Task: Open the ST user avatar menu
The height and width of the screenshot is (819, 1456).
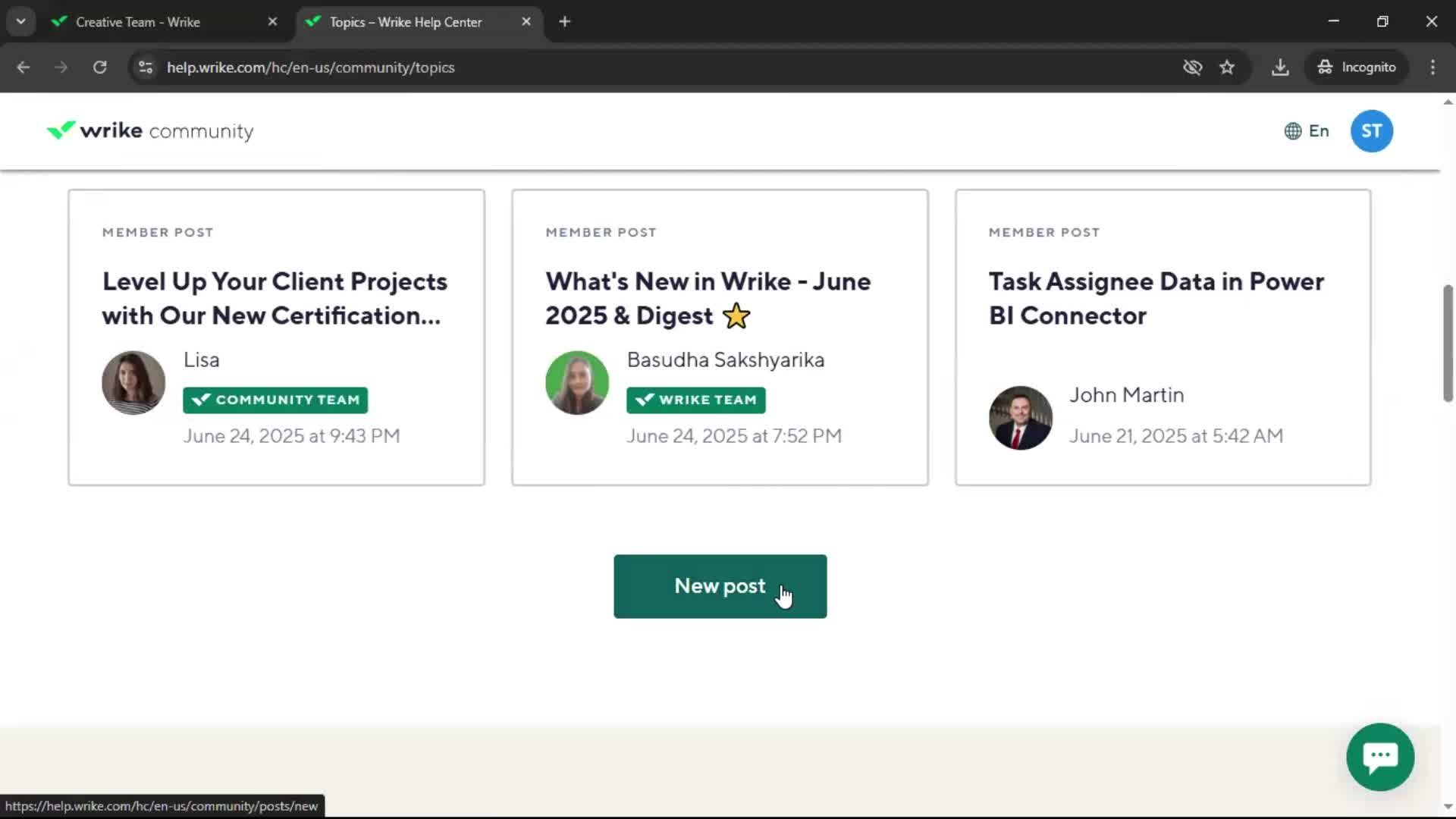Action: click(1371, 131)
